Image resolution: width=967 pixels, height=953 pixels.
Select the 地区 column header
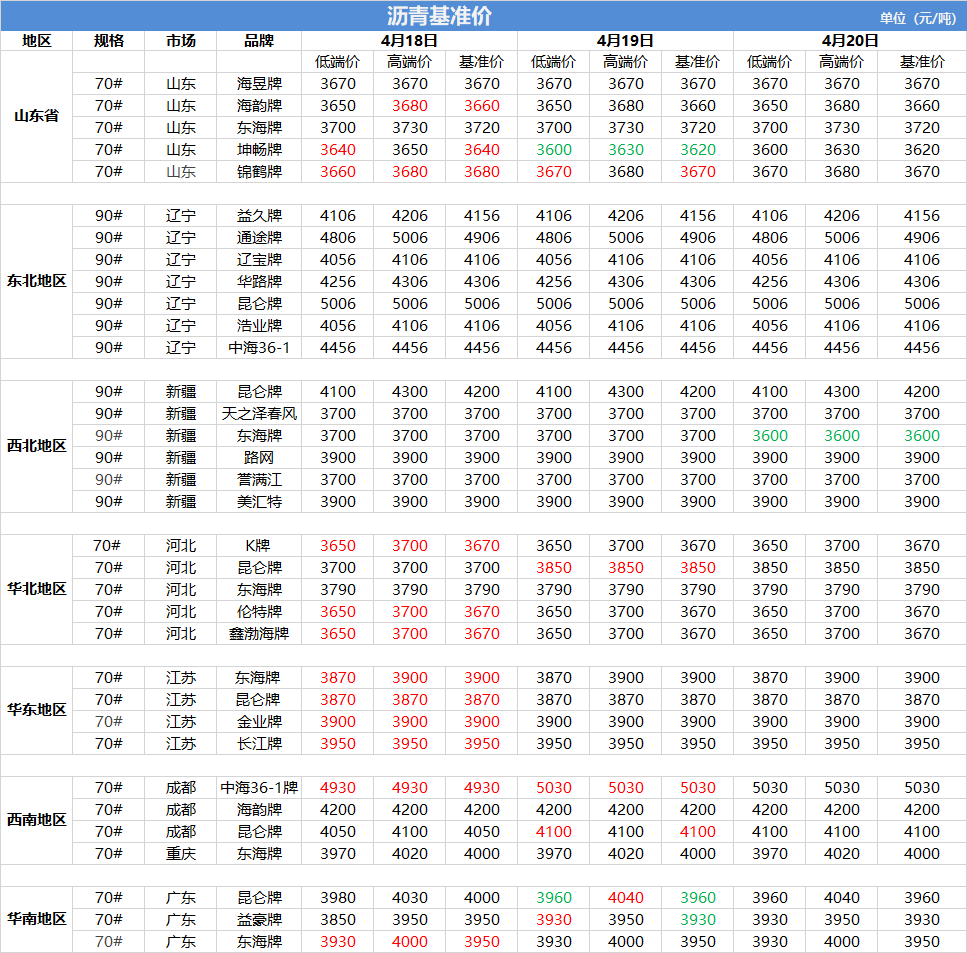pyautogui.click(x=36, y=41)
